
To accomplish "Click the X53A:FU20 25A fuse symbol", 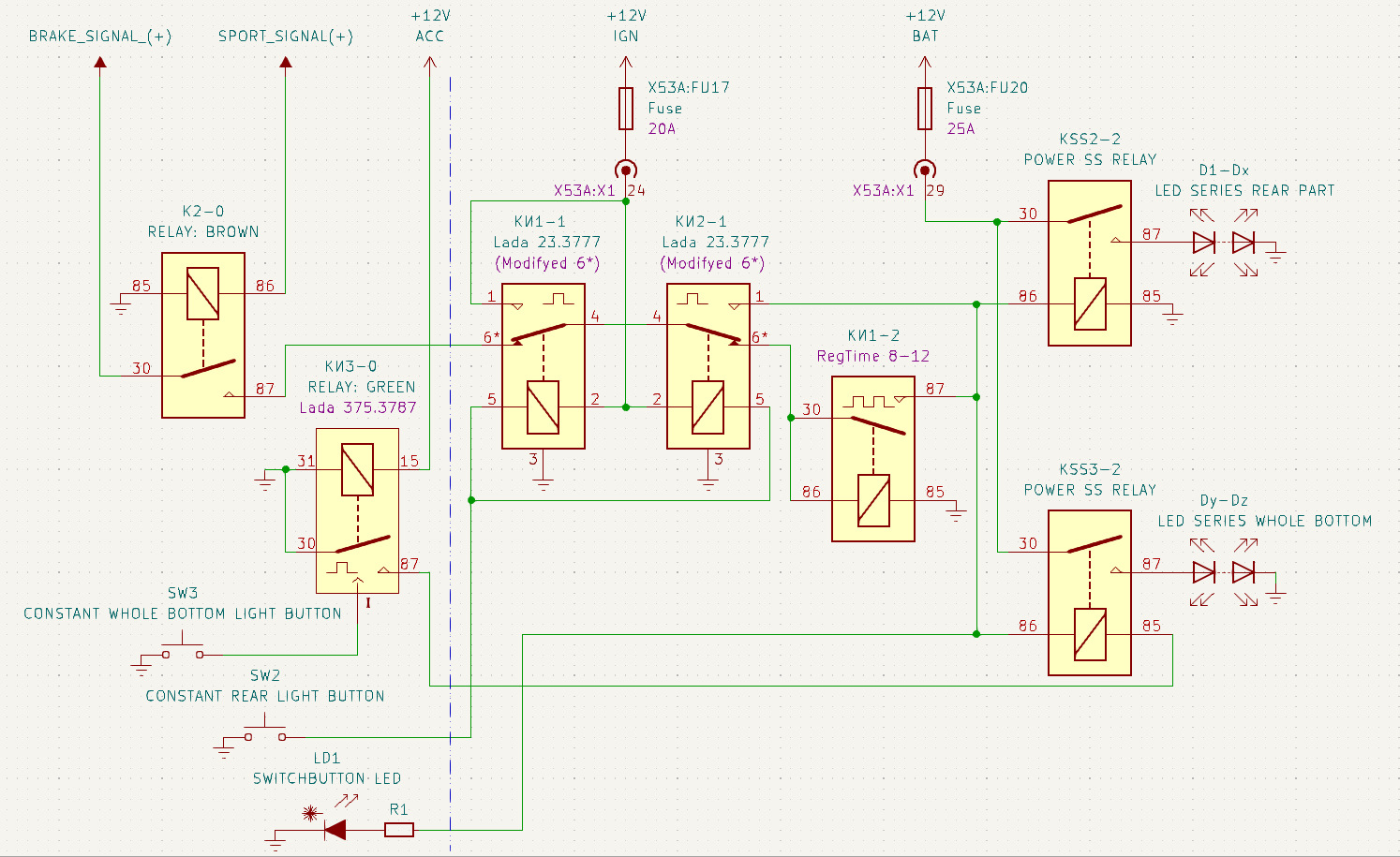I will tap(925, 109).
